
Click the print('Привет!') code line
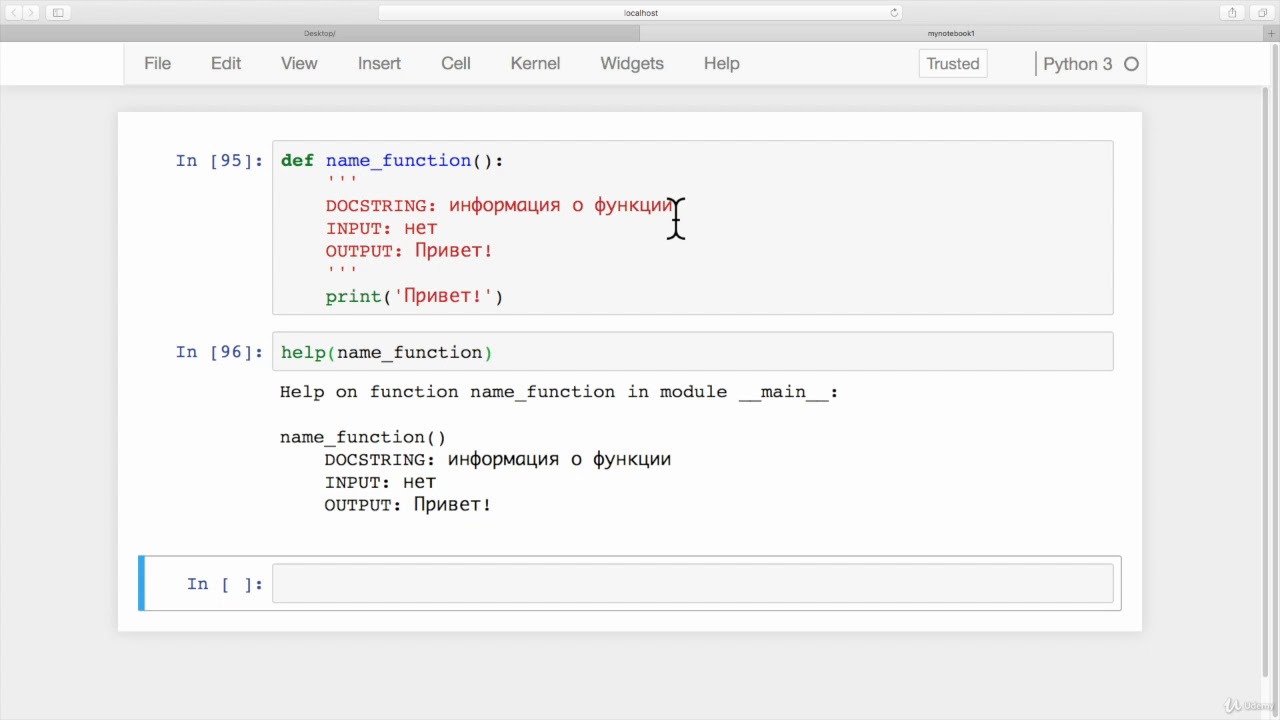(414, 296)
